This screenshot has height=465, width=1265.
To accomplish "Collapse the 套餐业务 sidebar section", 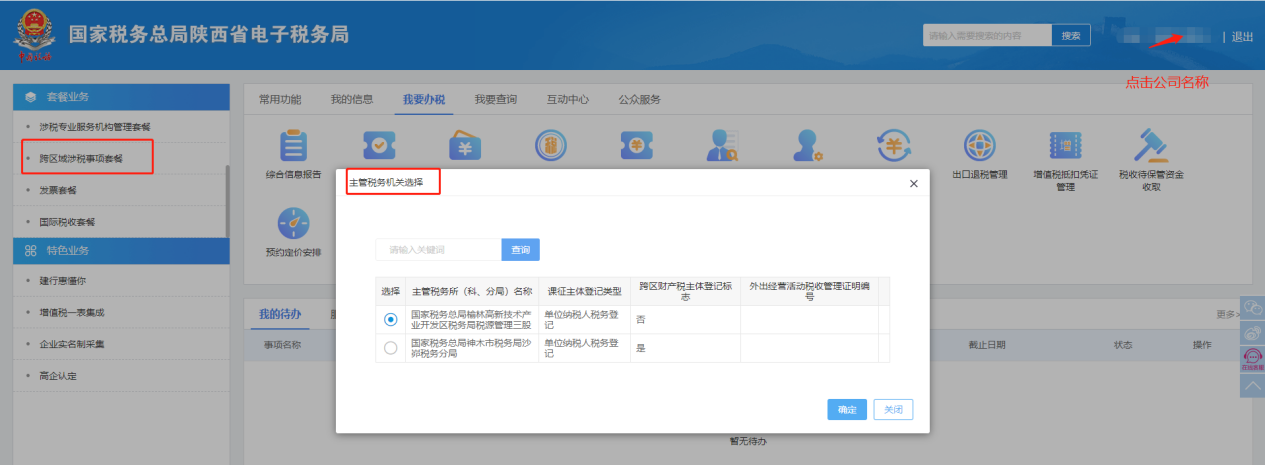I will click(120, 97).
